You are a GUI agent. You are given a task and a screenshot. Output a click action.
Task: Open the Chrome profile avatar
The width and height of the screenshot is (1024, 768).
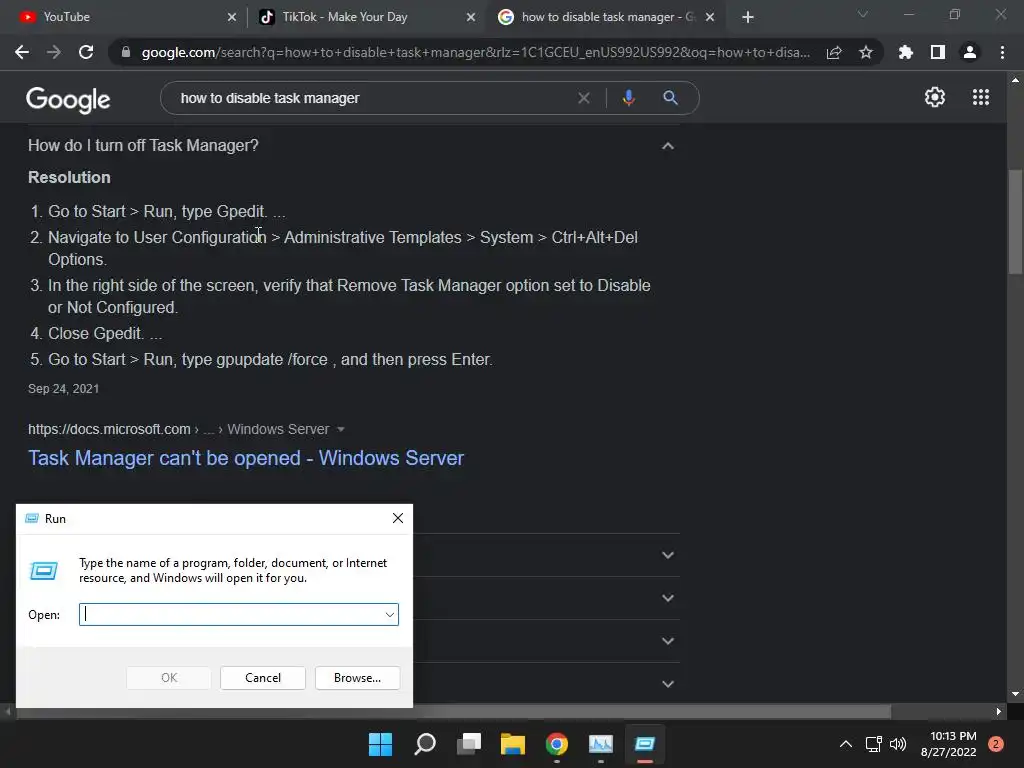(x=970, y=52)
